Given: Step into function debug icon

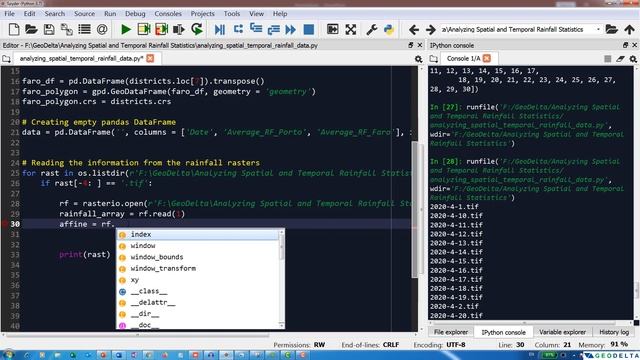Looking at the screenshot, I should coord(256,29).
